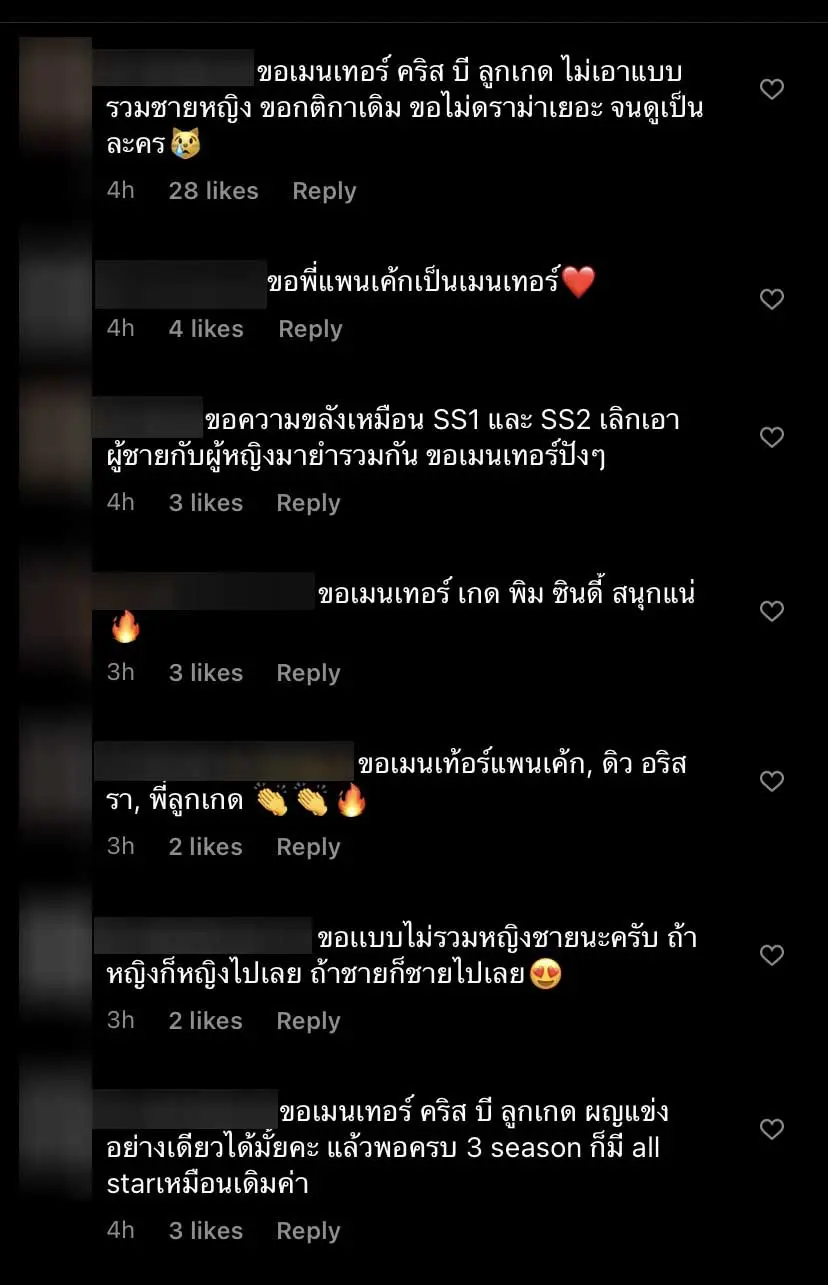The height and width of the screenshot is (1285, 828).
Task: Open blurred username on the SS1 comment
Action: 148,418
